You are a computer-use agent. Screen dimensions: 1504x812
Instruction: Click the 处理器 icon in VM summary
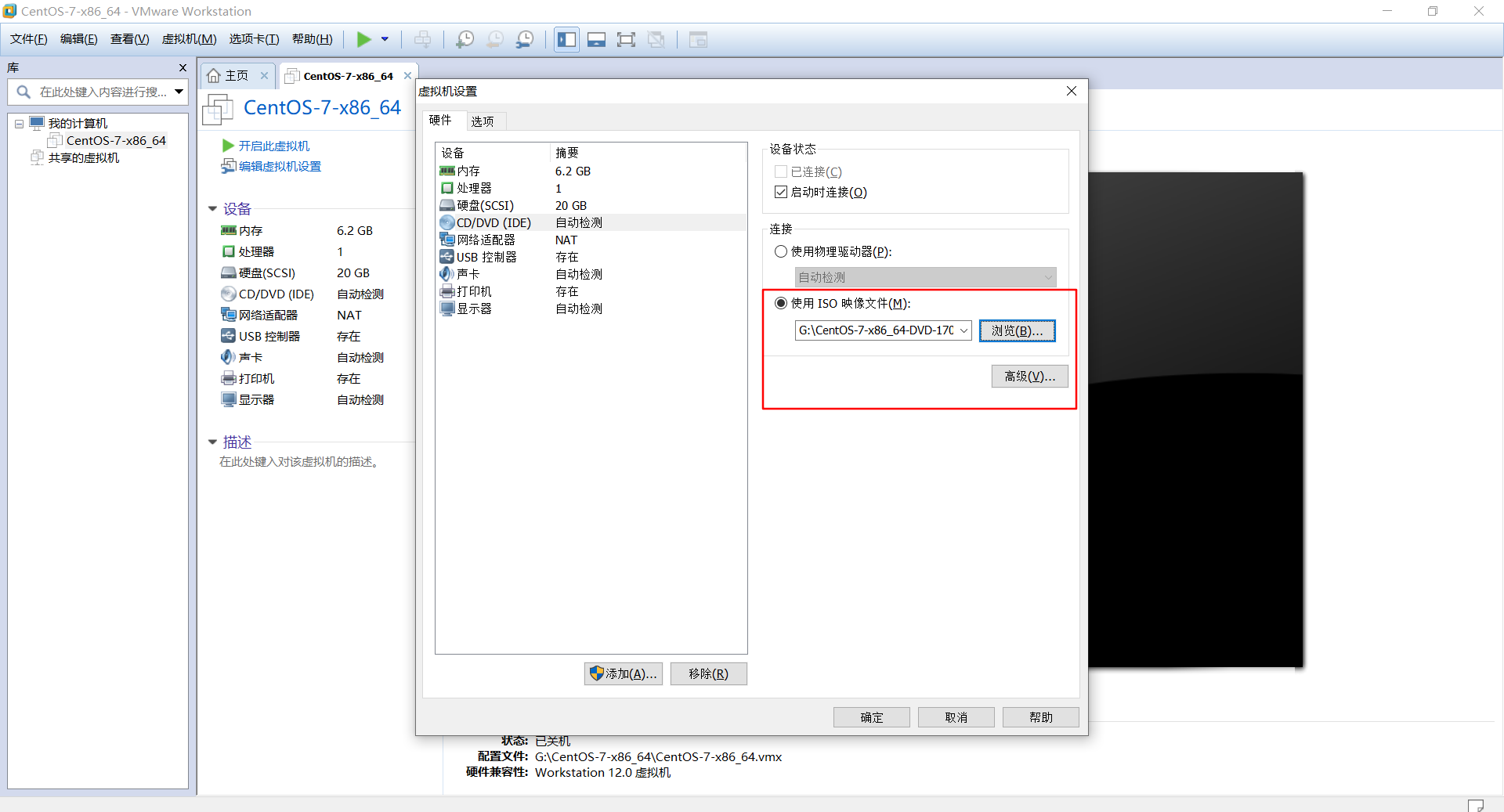[229, 251]
